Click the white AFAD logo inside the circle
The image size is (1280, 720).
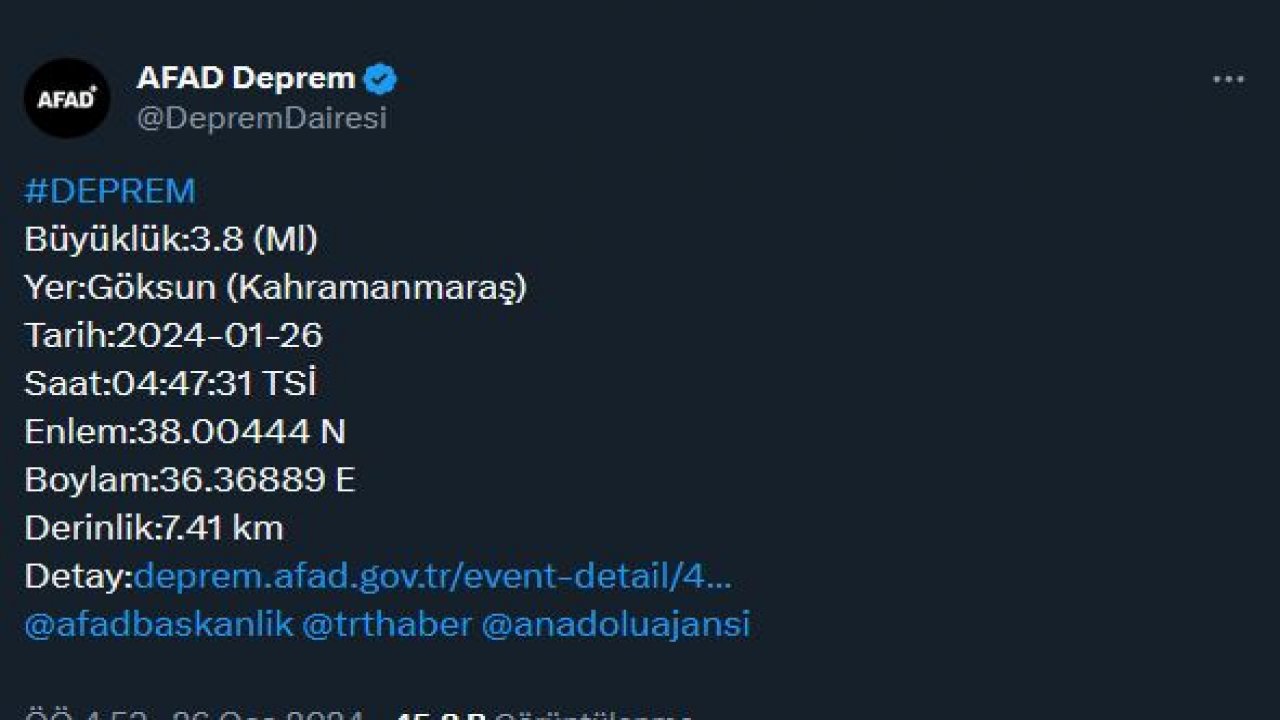point(66,97)
